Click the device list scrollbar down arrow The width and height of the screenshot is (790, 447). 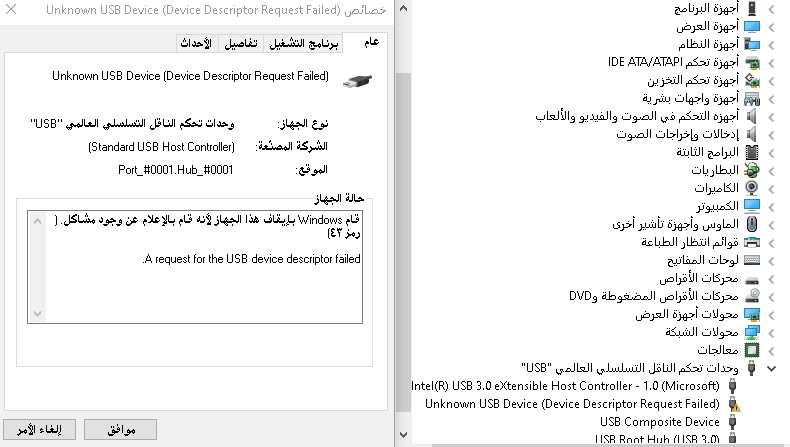click(x=403, y=434)
